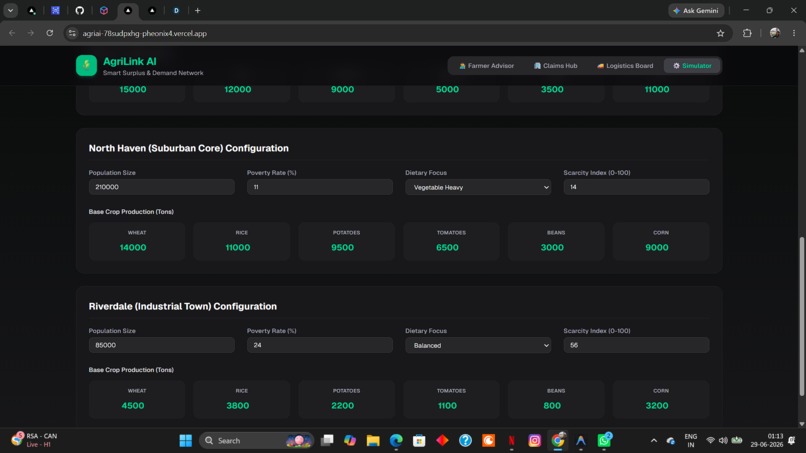The height and width of the screenshot is (453, 806).
Task: Click the top card's 3500 value
Action: (x=552, y=89)
